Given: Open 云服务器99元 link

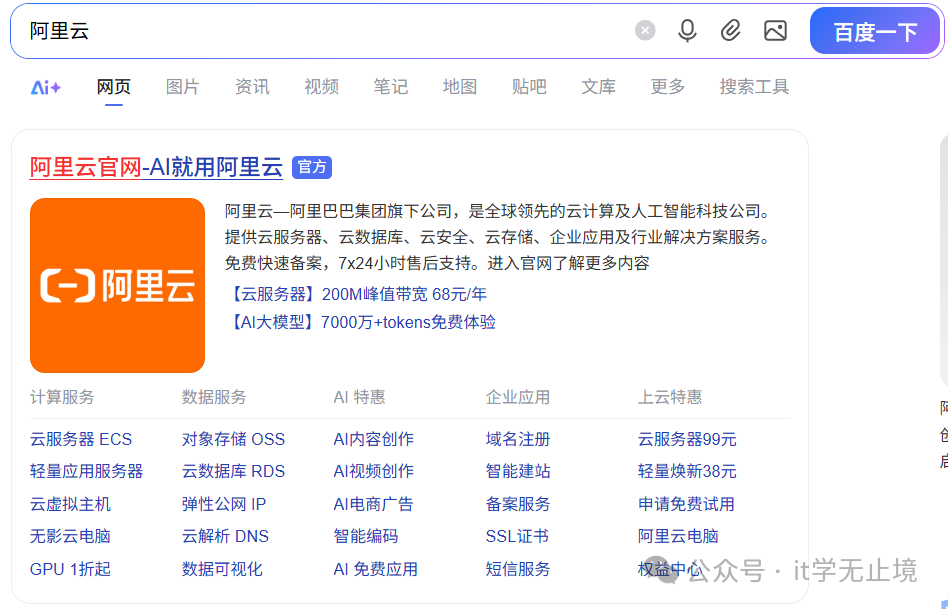Looking at the screenshot, I should 687,439.
